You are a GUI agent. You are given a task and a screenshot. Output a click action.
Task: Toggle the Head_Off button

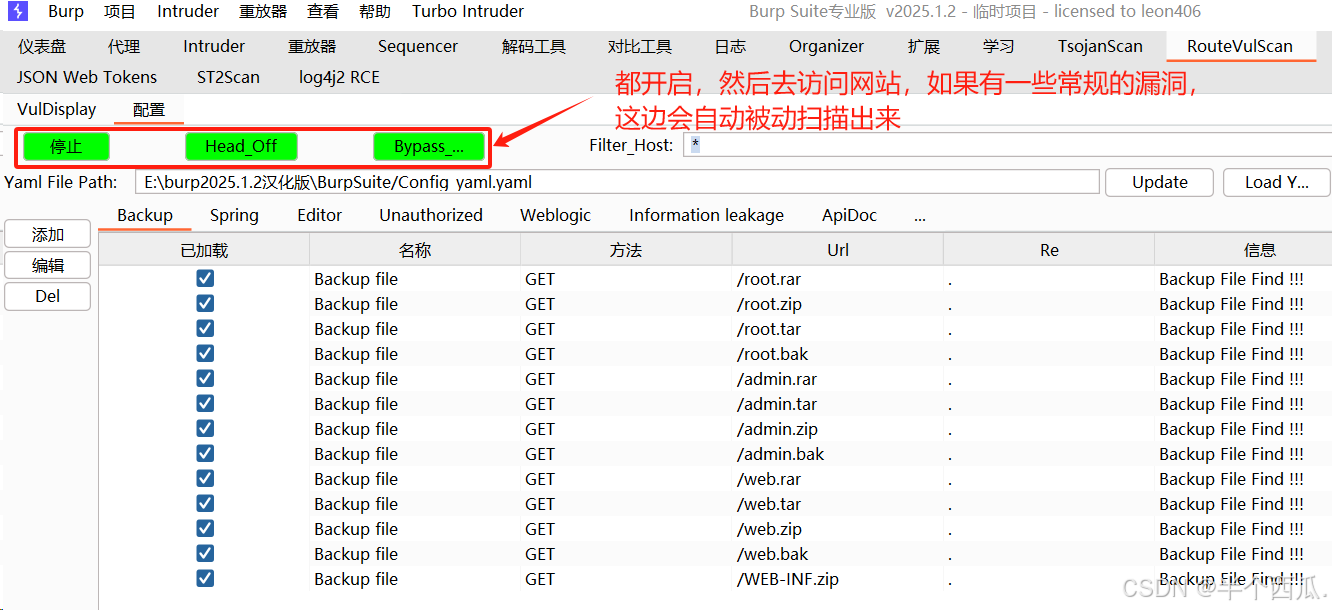pyautogui.click(x=241, y=147)
